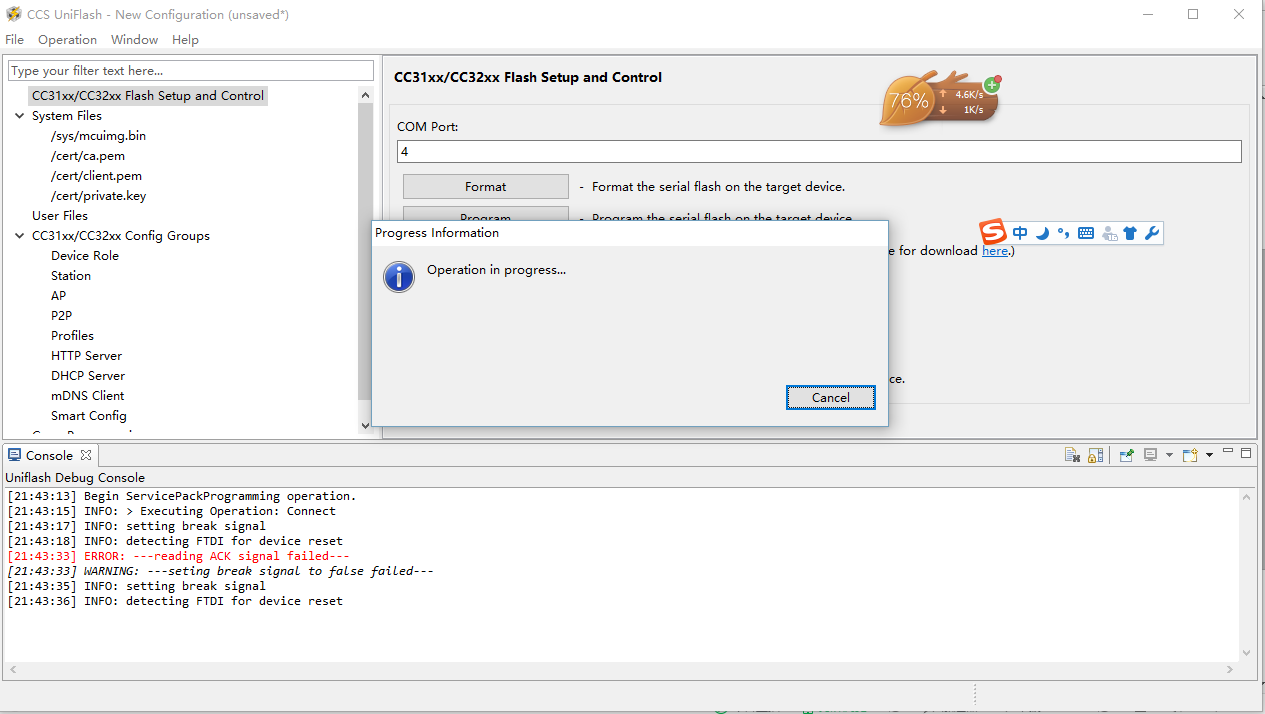1265x714 pixels.
Task: Click the blue info icon in Progress dialog
Action: coord(399,277)
